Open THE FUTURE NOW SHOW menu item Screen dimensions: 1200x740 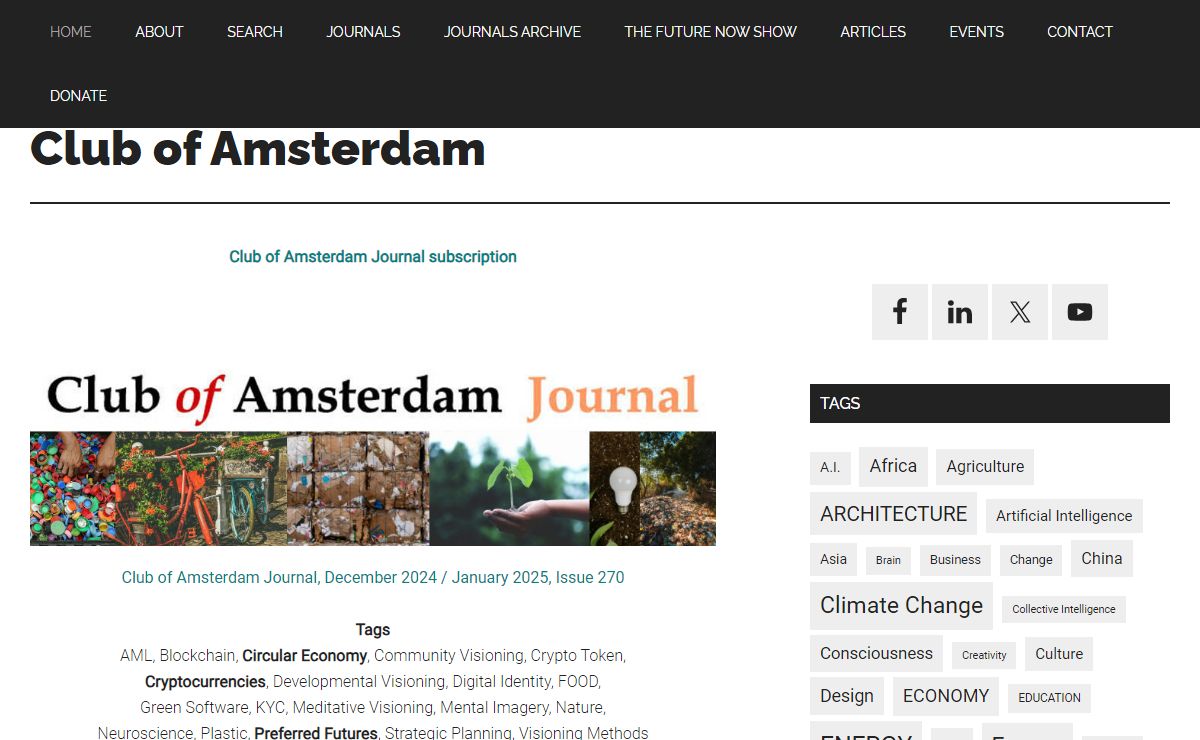click(711, 32)
